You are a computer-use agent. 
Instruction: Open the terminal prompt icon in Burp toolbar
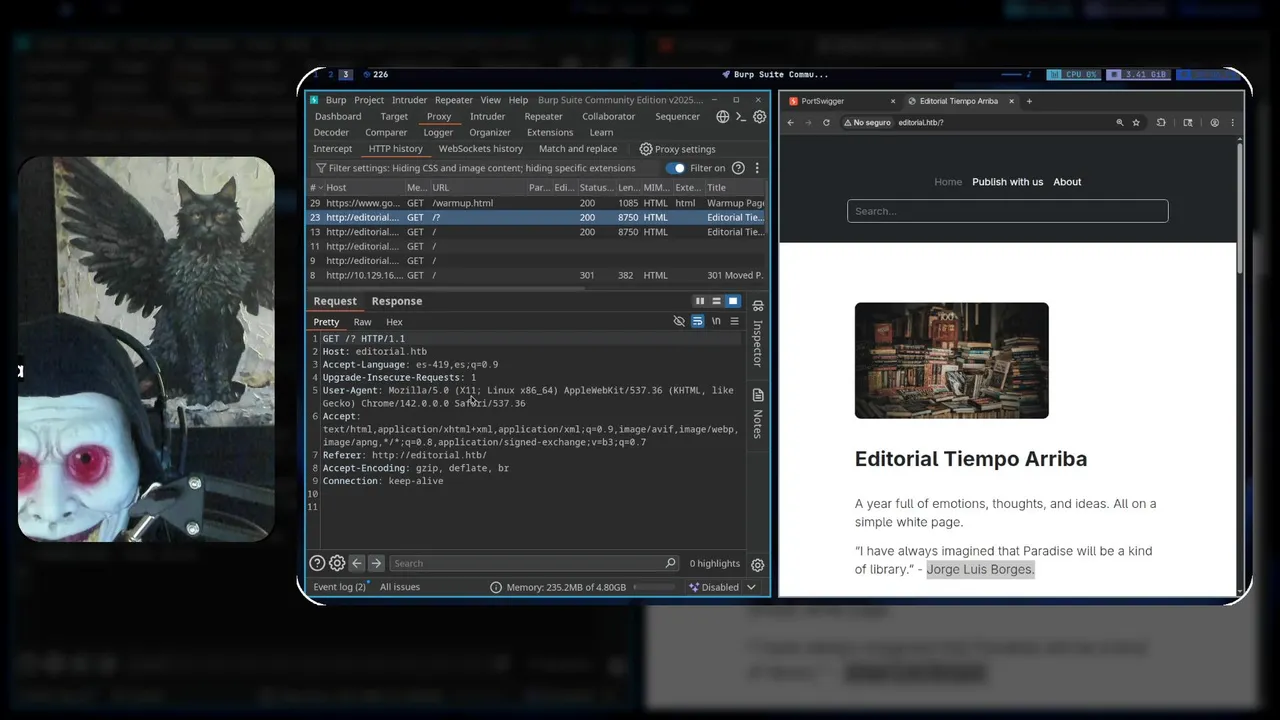click(x=741, y=117)
